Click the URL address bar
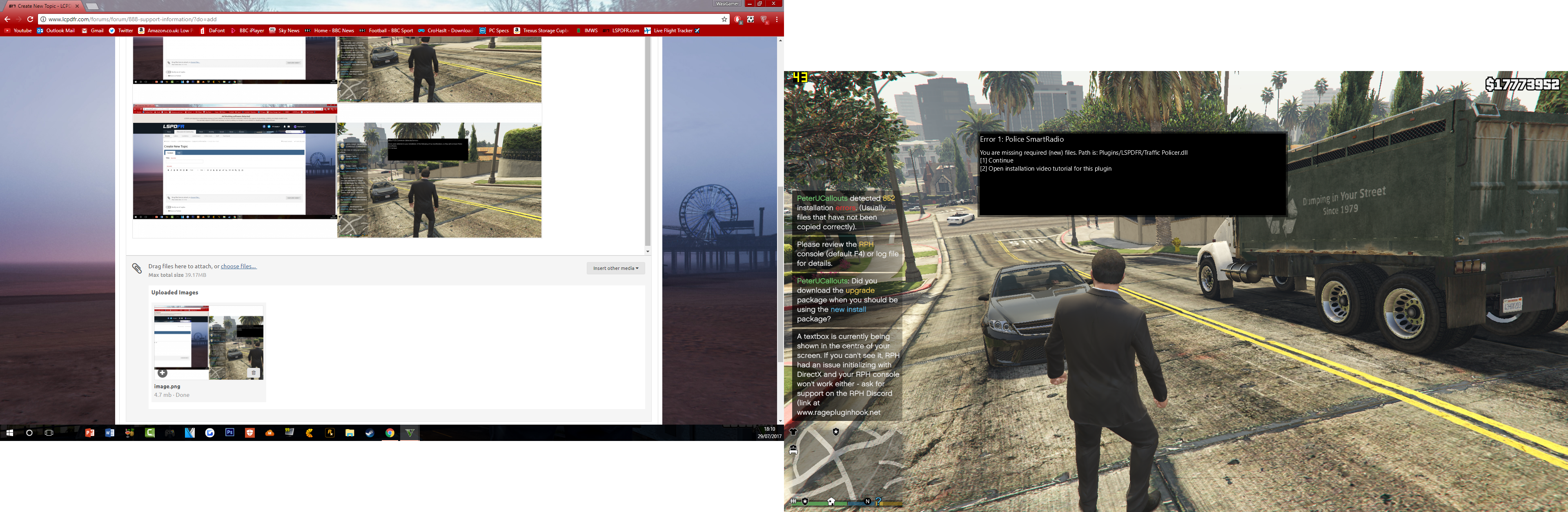 coord(365,20)
